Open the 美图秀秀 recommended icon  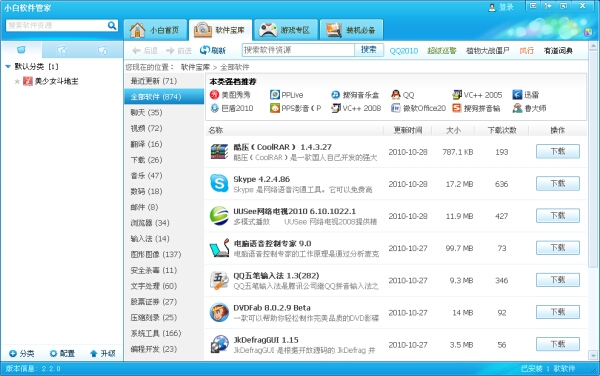(214, 94)
